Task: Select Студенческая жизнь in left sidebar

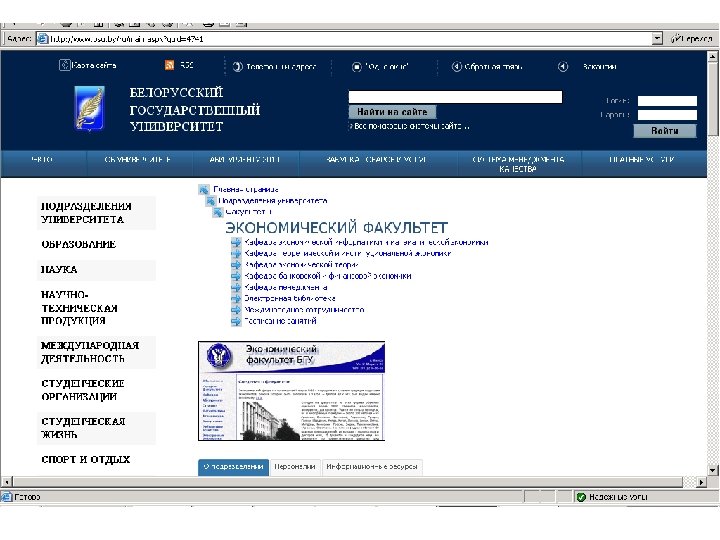Action: point(96,428)
